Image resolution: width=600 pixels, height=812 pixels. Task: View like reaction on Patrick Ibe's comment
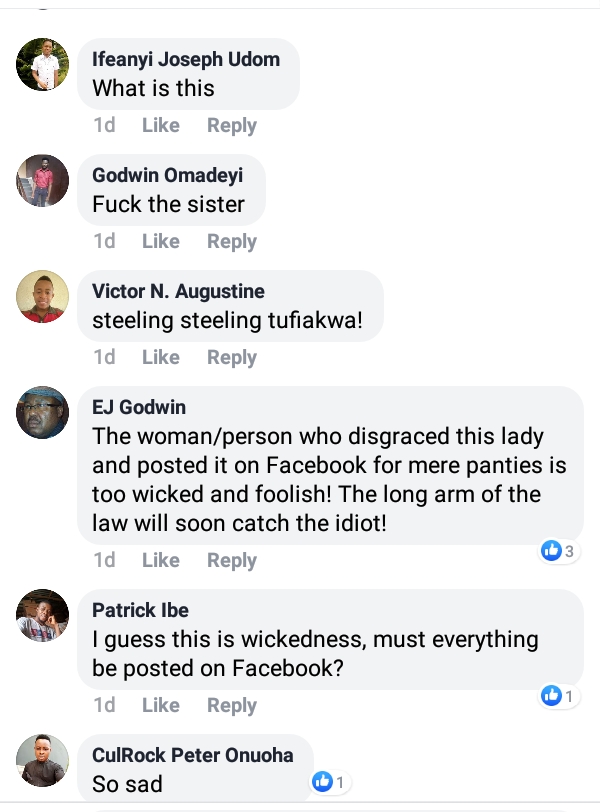558,694
